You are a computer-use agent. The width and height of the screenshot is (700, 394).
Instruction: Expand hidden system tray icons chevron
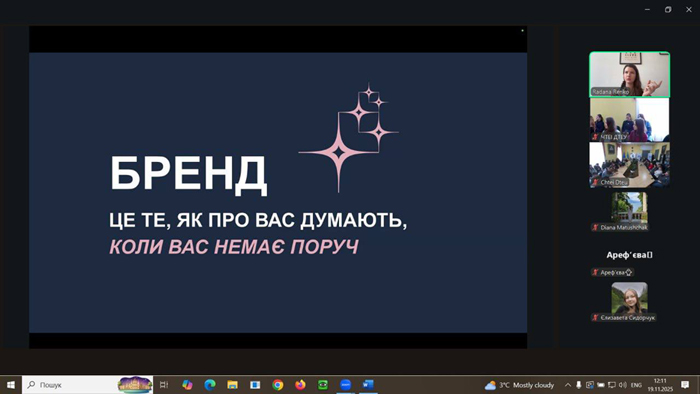568,385
